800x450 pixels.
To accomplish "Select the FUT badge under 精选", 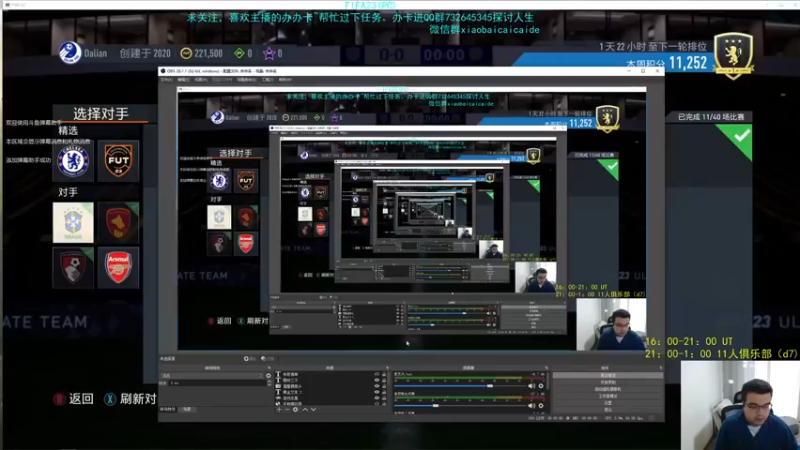I will [x=118, y=161].
